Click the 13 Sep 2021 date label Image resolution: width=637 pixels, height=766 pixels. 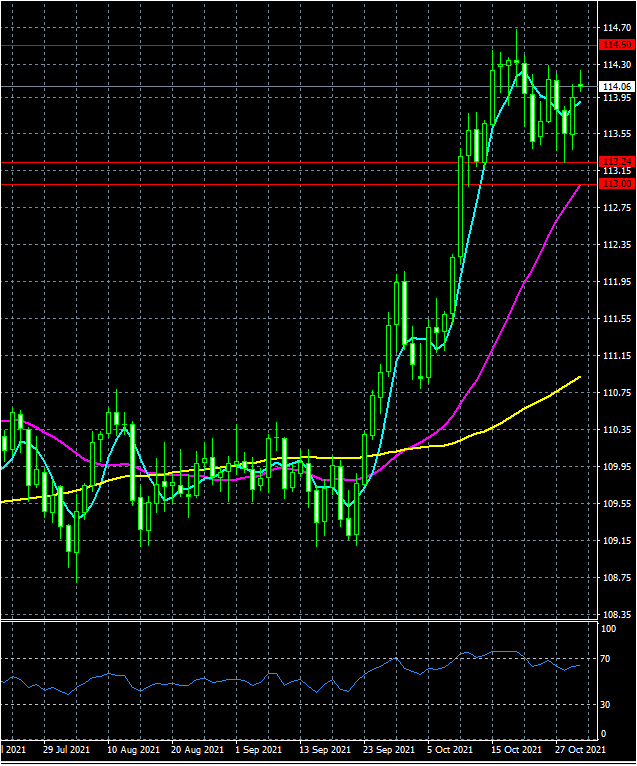pyautogui.click(x=325, y=750)
